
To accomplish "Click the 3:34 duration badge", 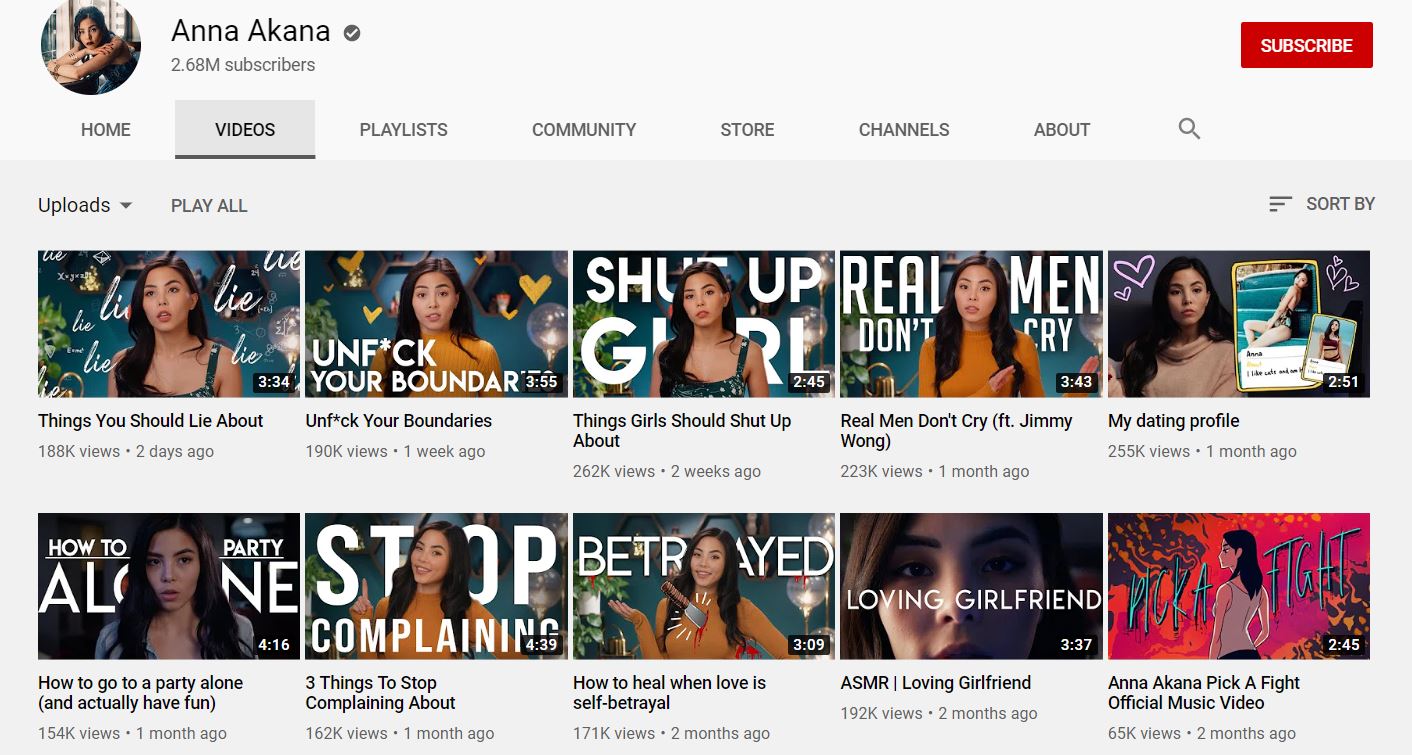I will [274, 382].
